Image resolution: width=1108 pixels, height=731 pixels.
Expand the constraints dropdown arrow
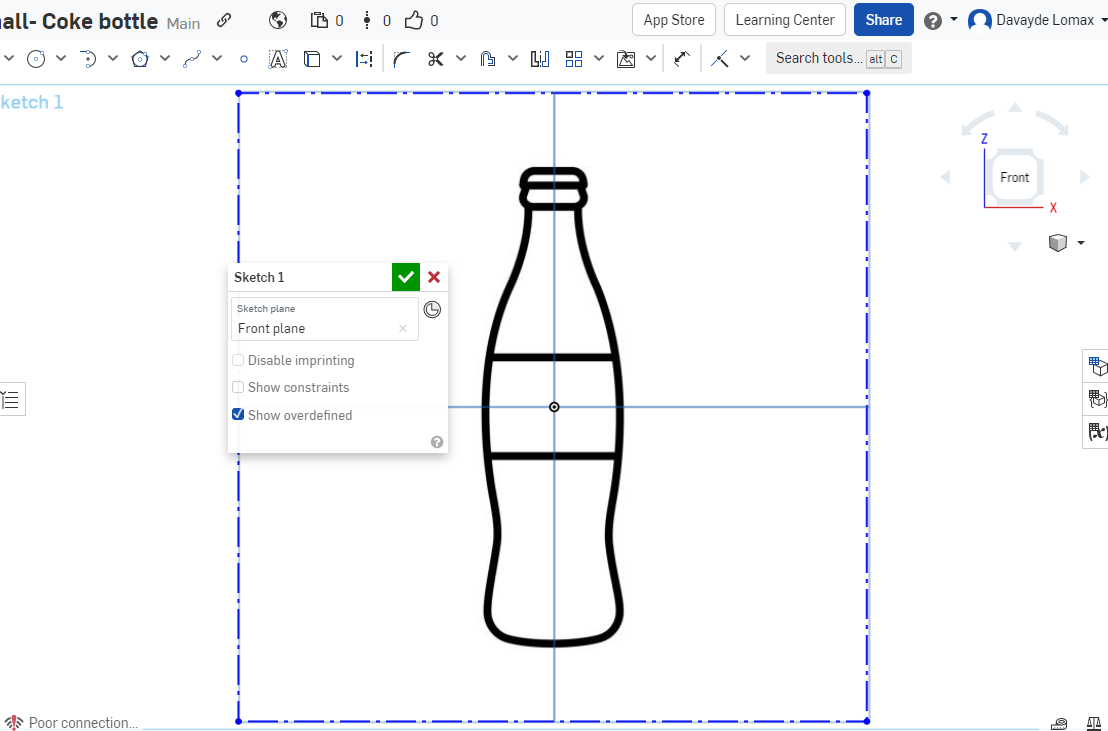pyautogui.click(x=745, y=59)
